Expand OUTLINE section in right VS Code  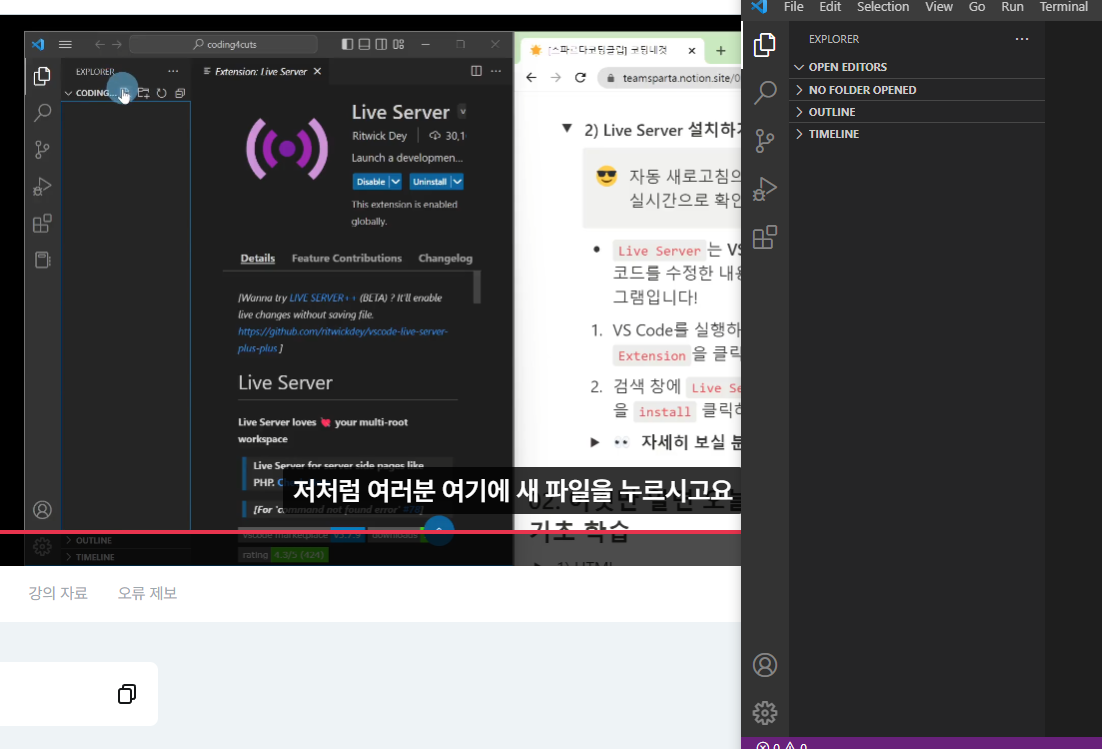pyautogui.click(x=917, y=112)
